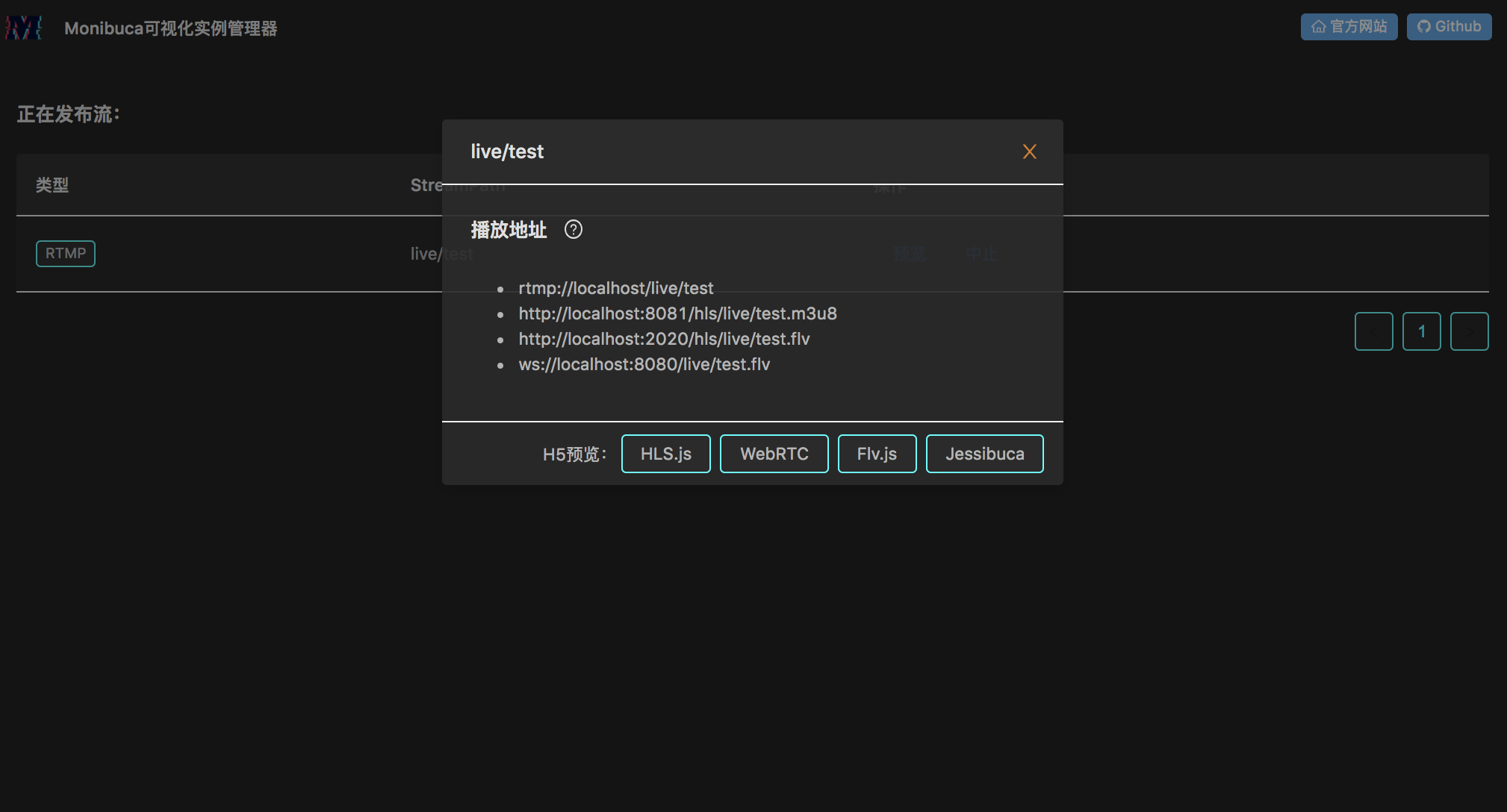Screen dimensions: 1507x812
Task: Select page 1 in pagination
Action: (1421, 331)
